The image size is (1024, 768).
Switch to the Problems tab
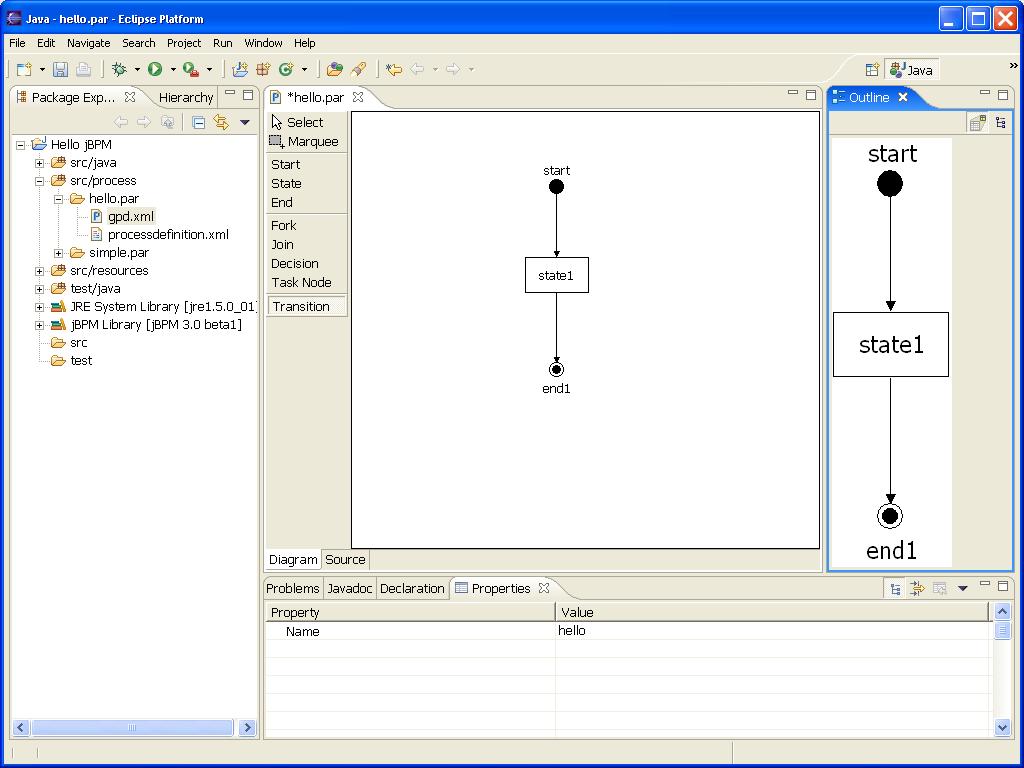pyautogui.click(x=293, y=588)
